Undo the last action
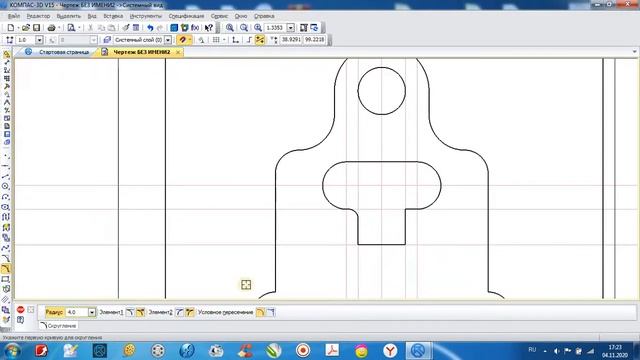The image size is (640, 360). click(x=150, y=28)
